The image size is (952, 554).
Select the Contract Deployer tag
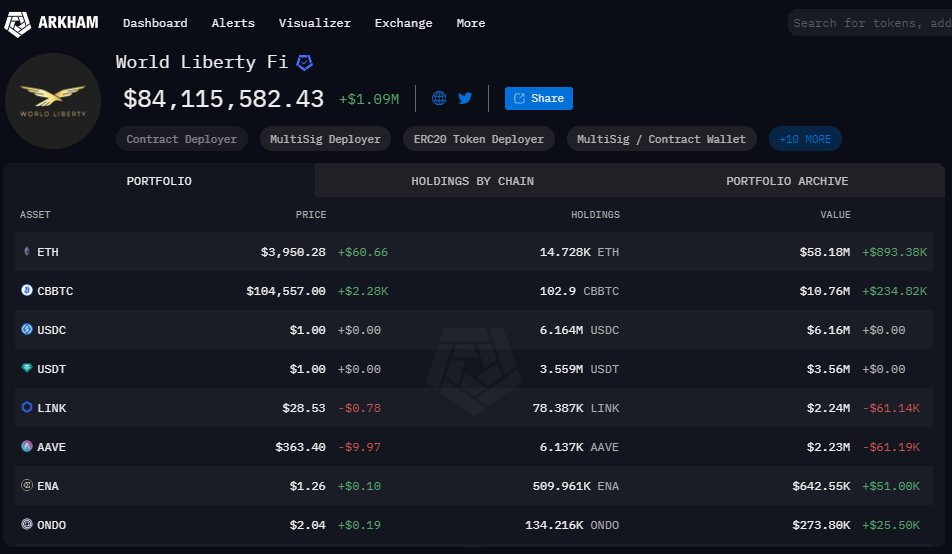(x=182, y=138)
